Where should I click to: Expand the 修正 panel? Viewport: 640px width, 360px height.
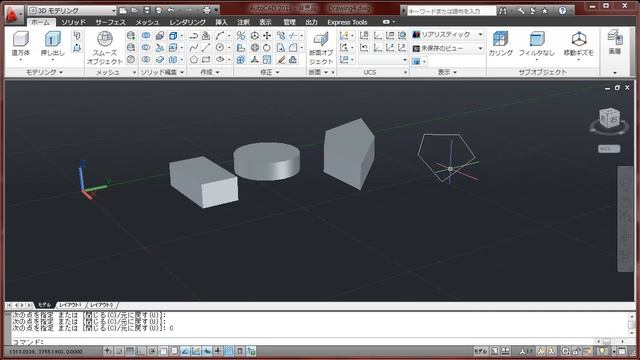(x=270, y=72)
